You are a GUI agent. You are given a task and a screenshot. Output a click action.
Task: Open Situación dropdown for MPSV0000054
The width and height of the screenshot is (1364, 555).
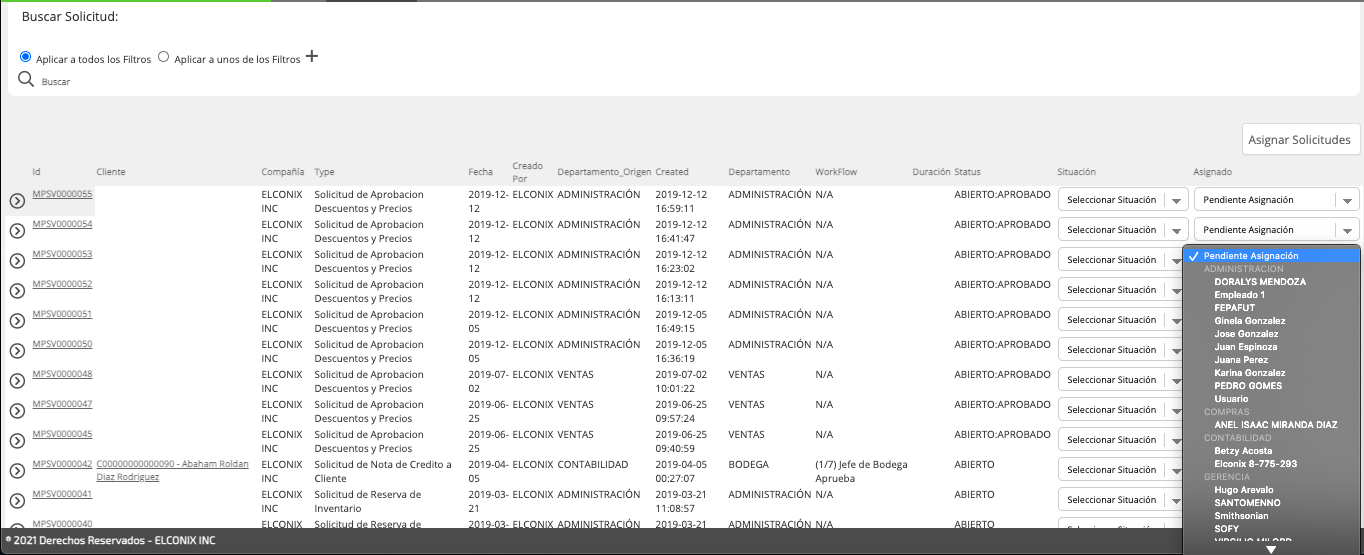click(x=1123, y=230)
